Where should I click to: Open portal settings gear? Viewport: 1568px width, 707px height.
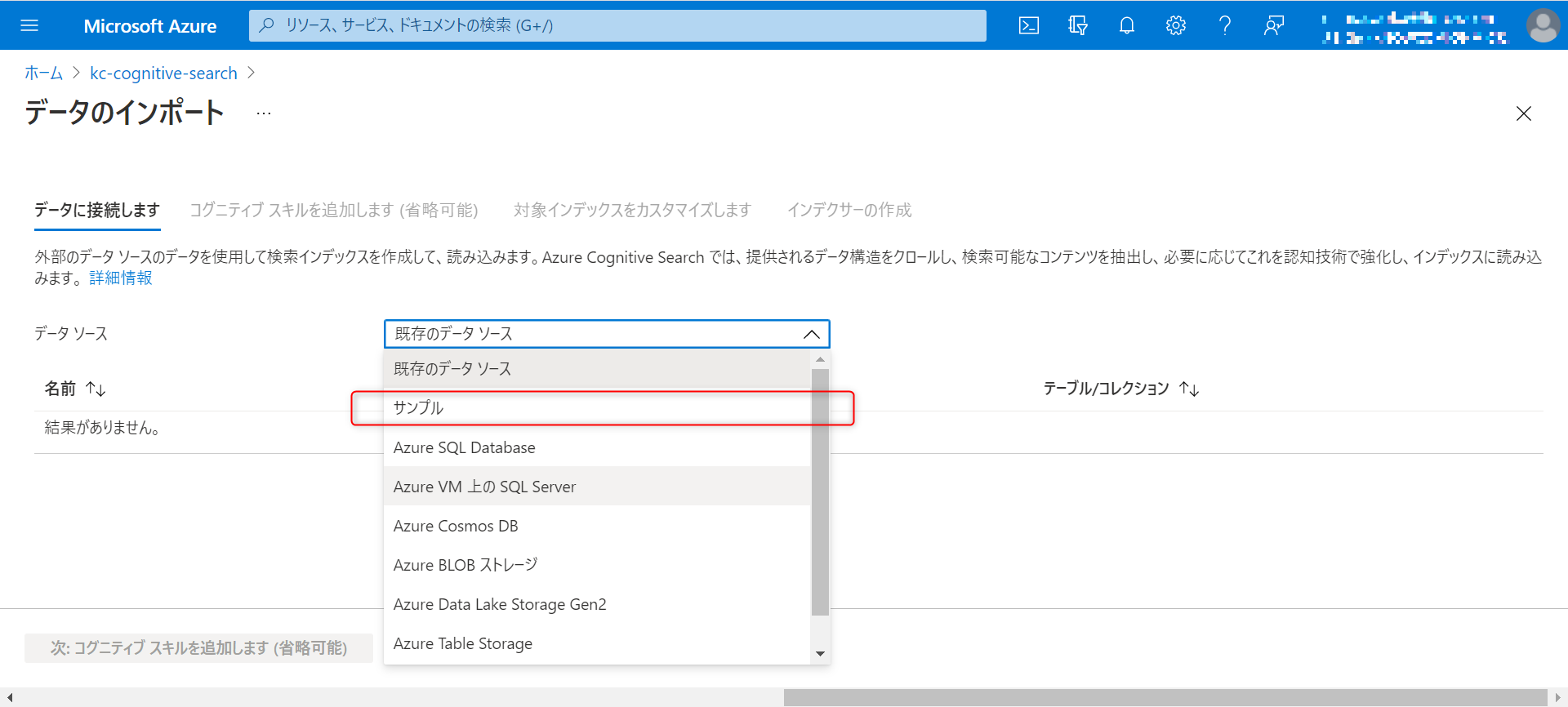click(1176, 25)
